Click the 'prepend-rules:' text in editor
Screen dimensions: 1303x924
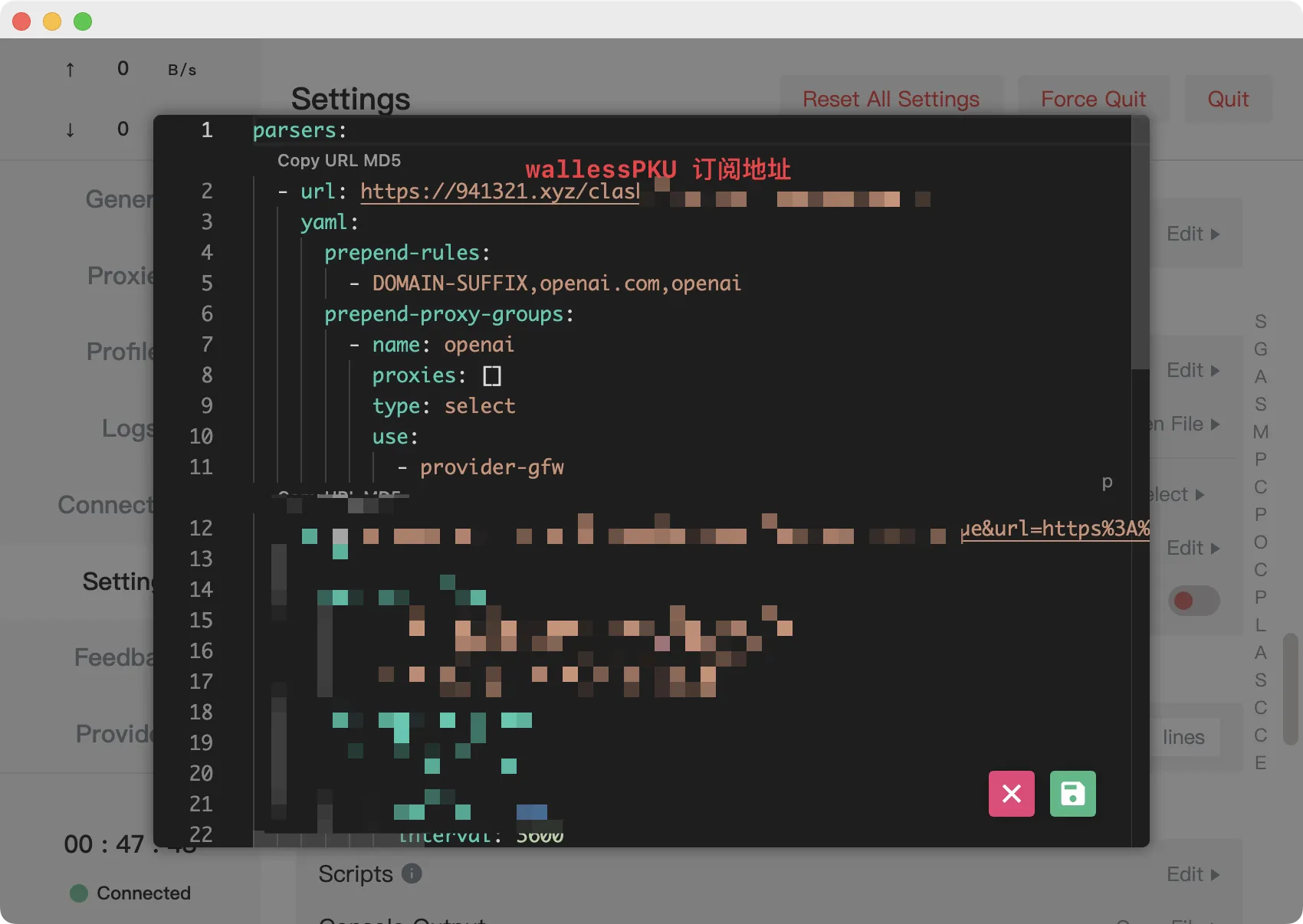(x=407, y=253)
